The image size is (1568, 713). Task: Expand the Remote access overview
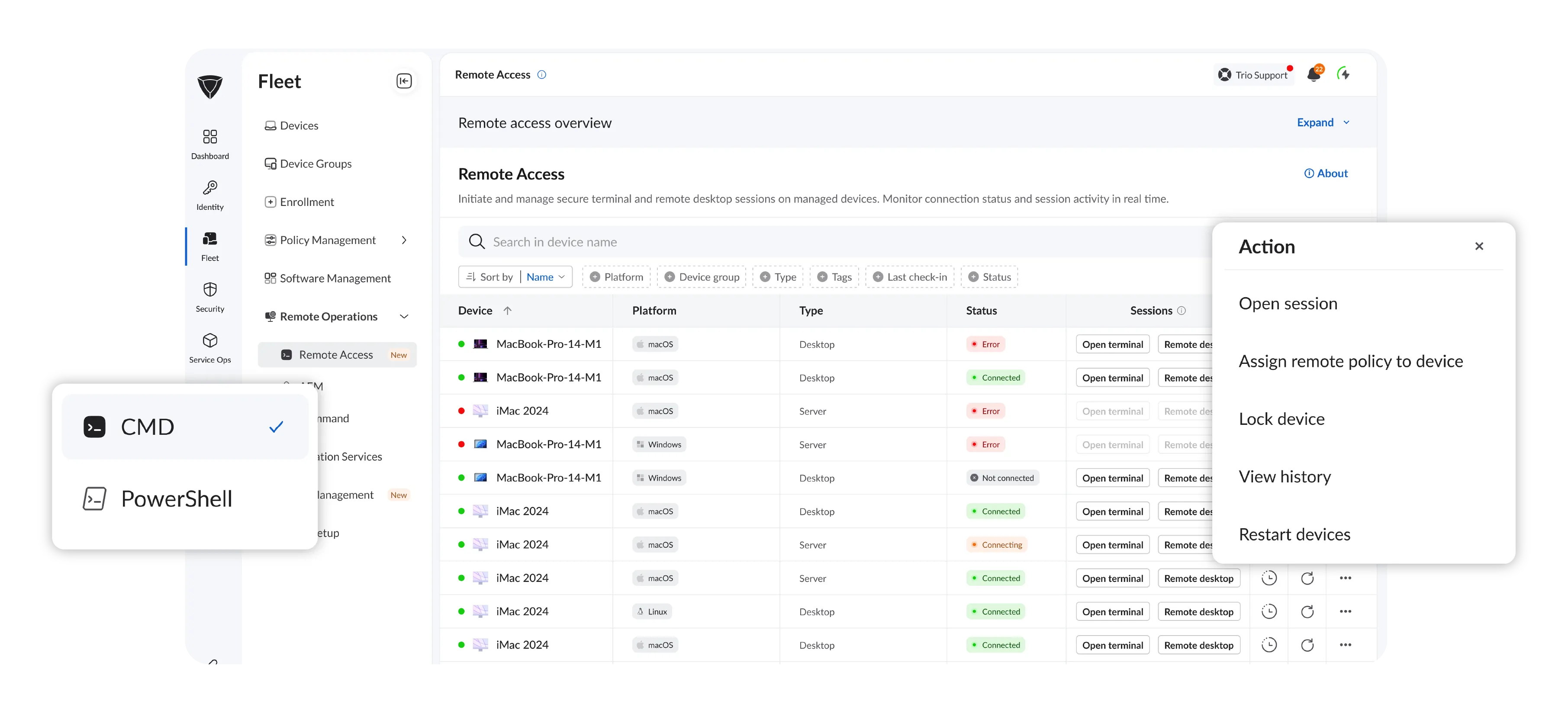(1323, 122)
